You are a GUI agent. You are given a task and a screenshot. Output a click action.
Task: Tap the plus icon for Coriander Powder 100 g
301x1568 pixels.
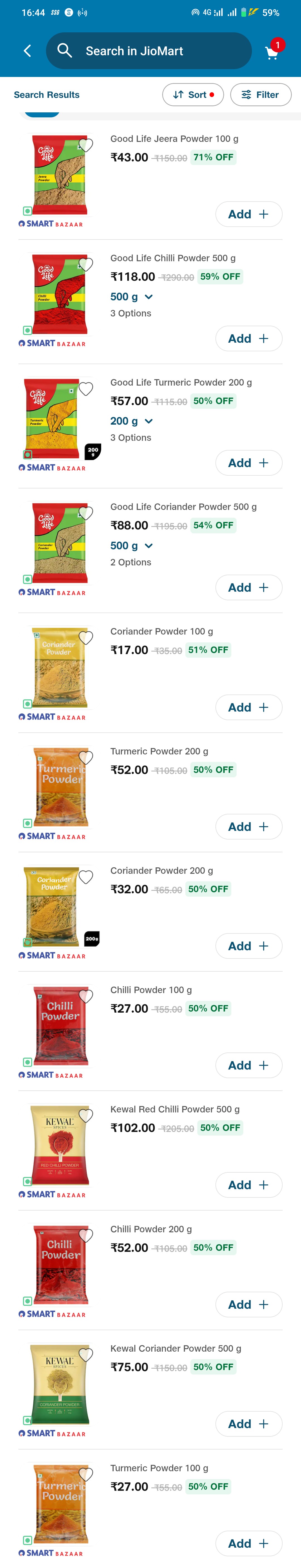tap(263, 707)
